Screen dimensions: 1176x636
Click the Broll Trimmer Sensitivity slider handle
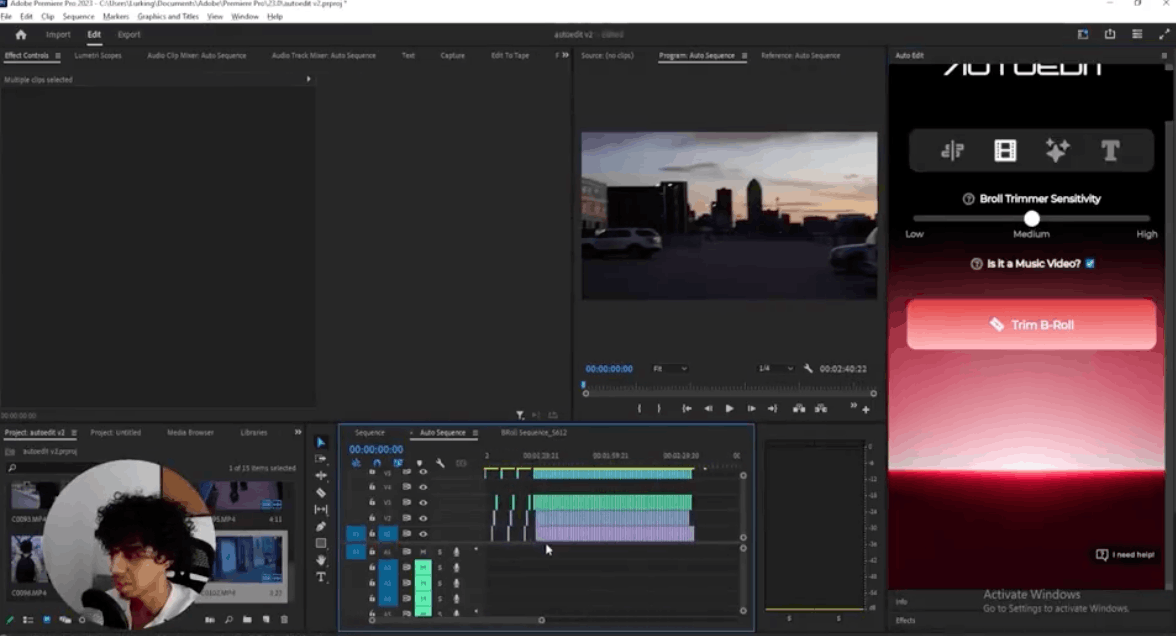tap(1031, 219)
